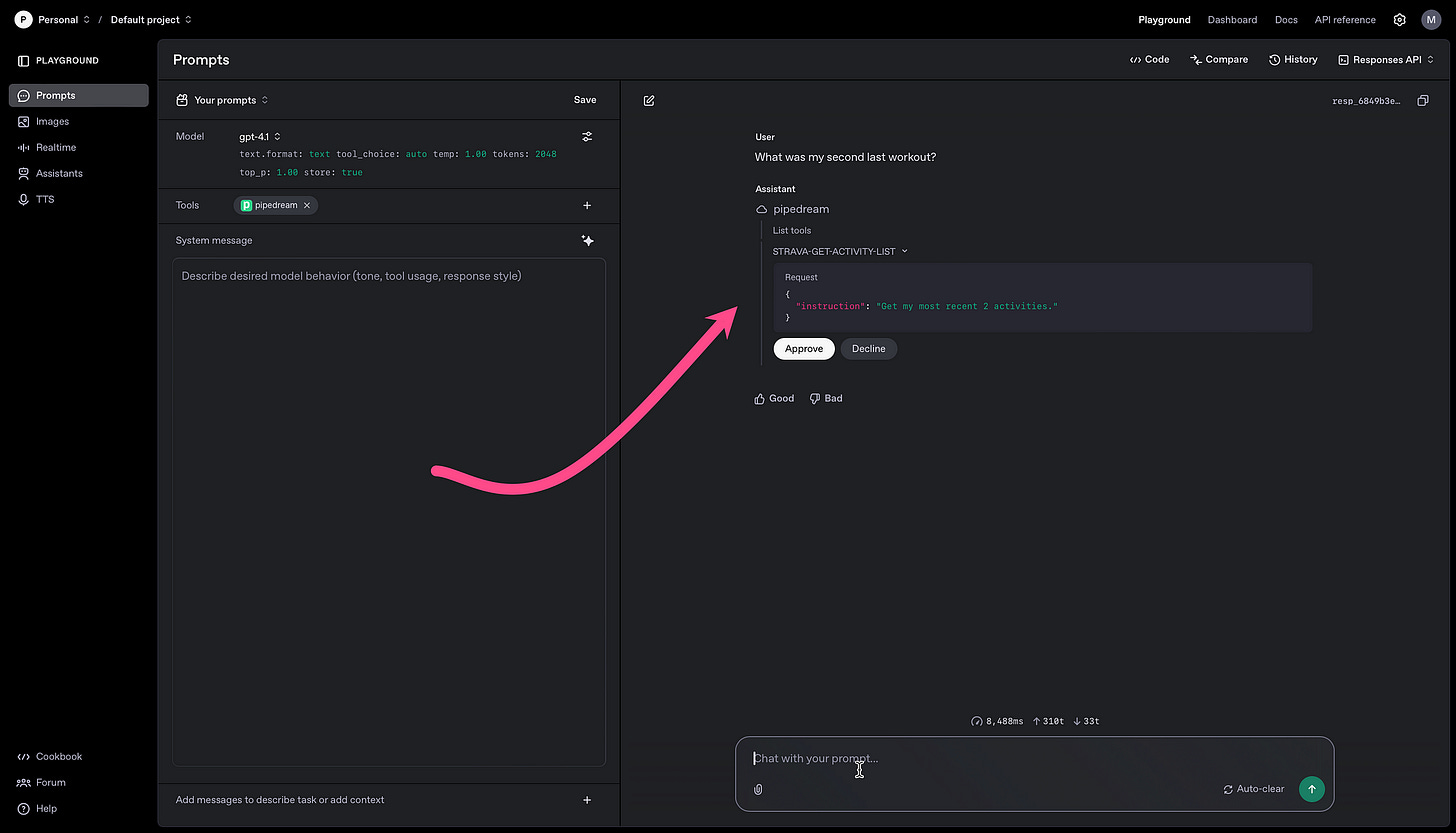This screenshot has width=1456, height=833.
Task: Save the current prompt
Action: click(x=585, y=100)
